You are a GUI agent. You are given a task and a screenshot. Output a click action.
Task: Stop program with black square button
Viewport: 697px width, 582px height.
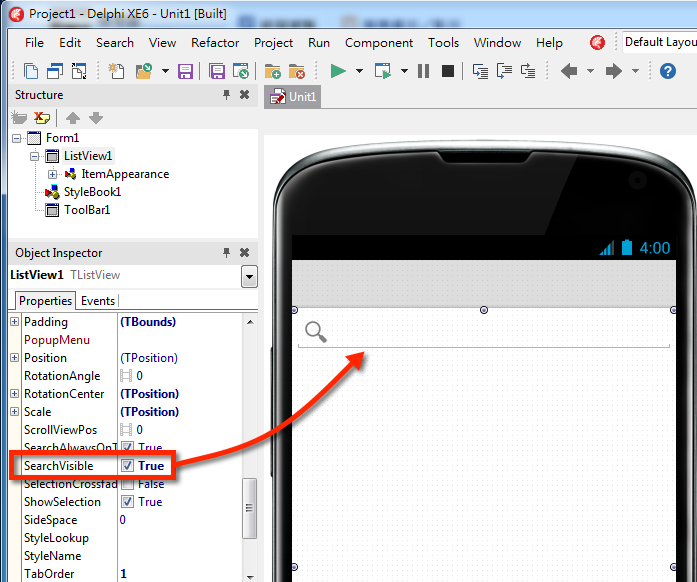[x=448, y=71]
